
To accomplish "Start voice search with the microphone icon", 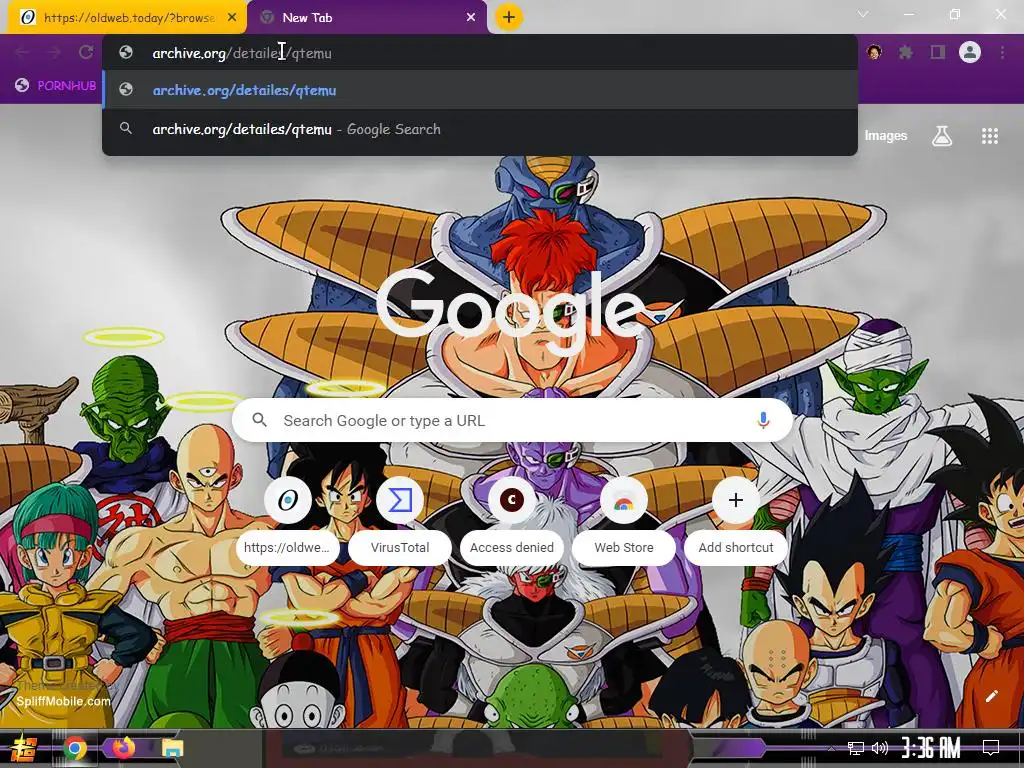I will pos(763,421).
